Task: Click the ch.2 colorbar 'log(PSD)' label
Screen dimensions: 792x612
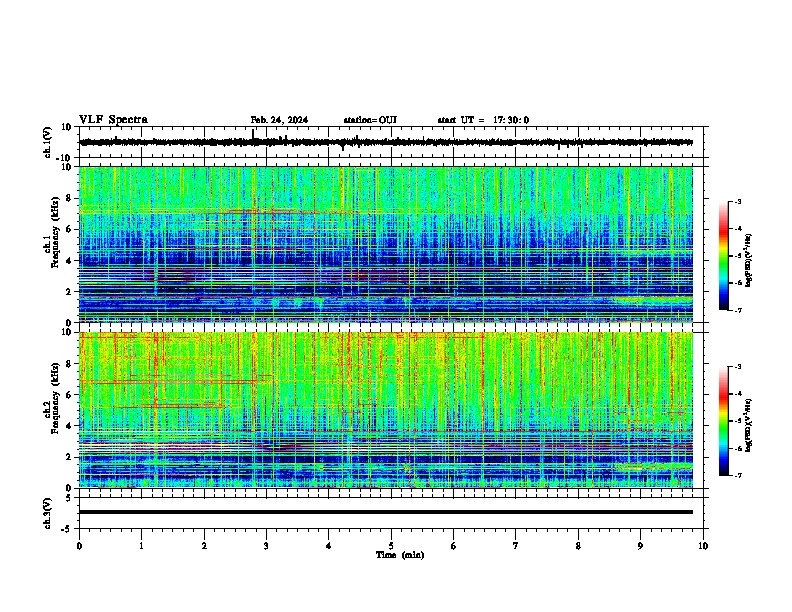Action: [749, 425]
